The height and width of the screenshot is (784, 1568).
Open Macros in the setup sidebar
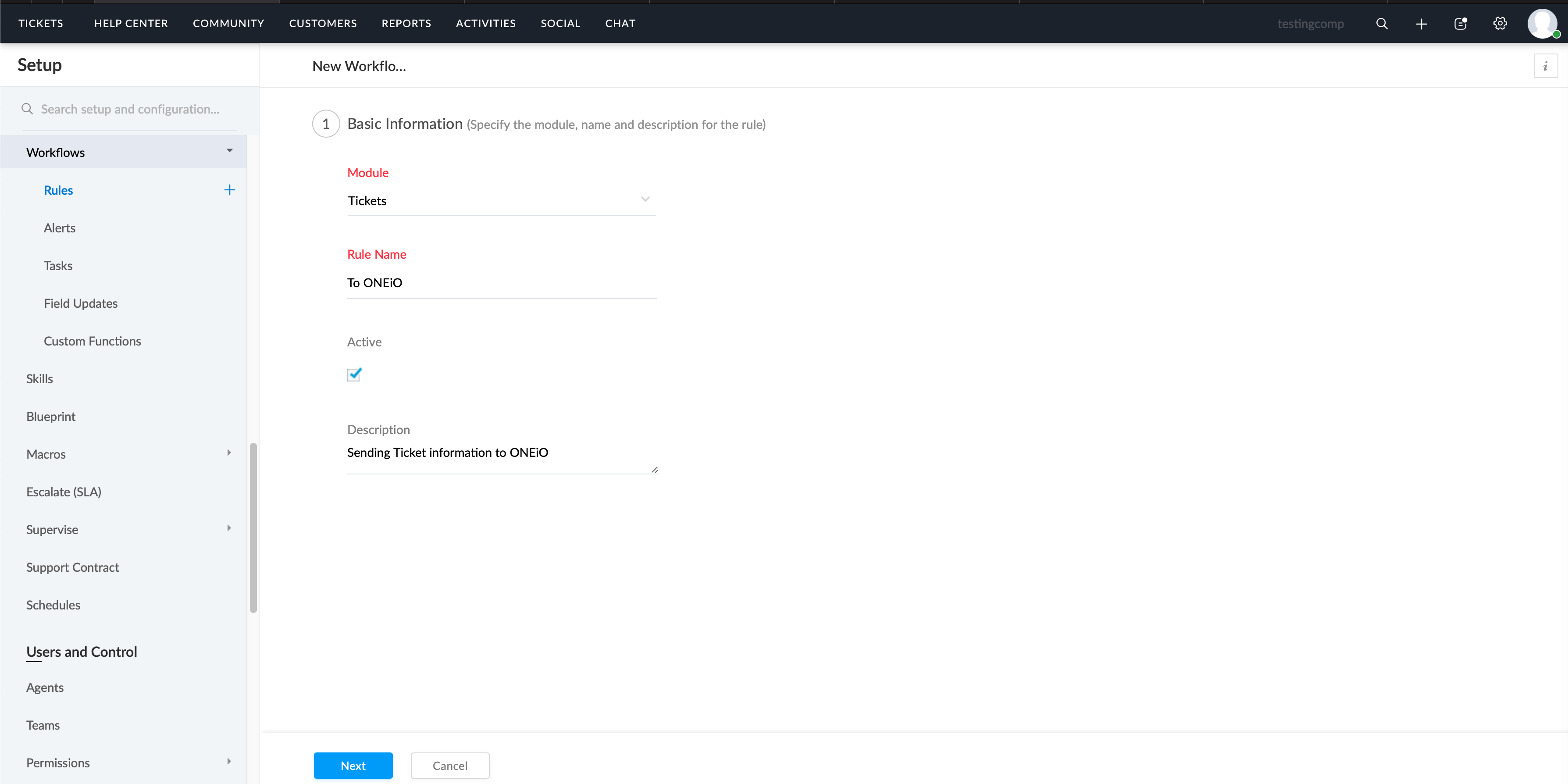(x=46, y=454)
